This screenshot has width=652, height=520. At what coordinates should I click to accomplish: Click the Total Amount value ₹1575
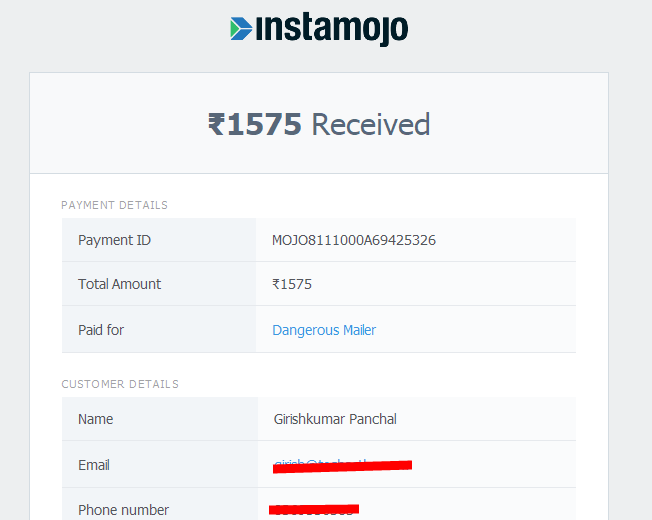pyautogui.click(x=292, y=284)
